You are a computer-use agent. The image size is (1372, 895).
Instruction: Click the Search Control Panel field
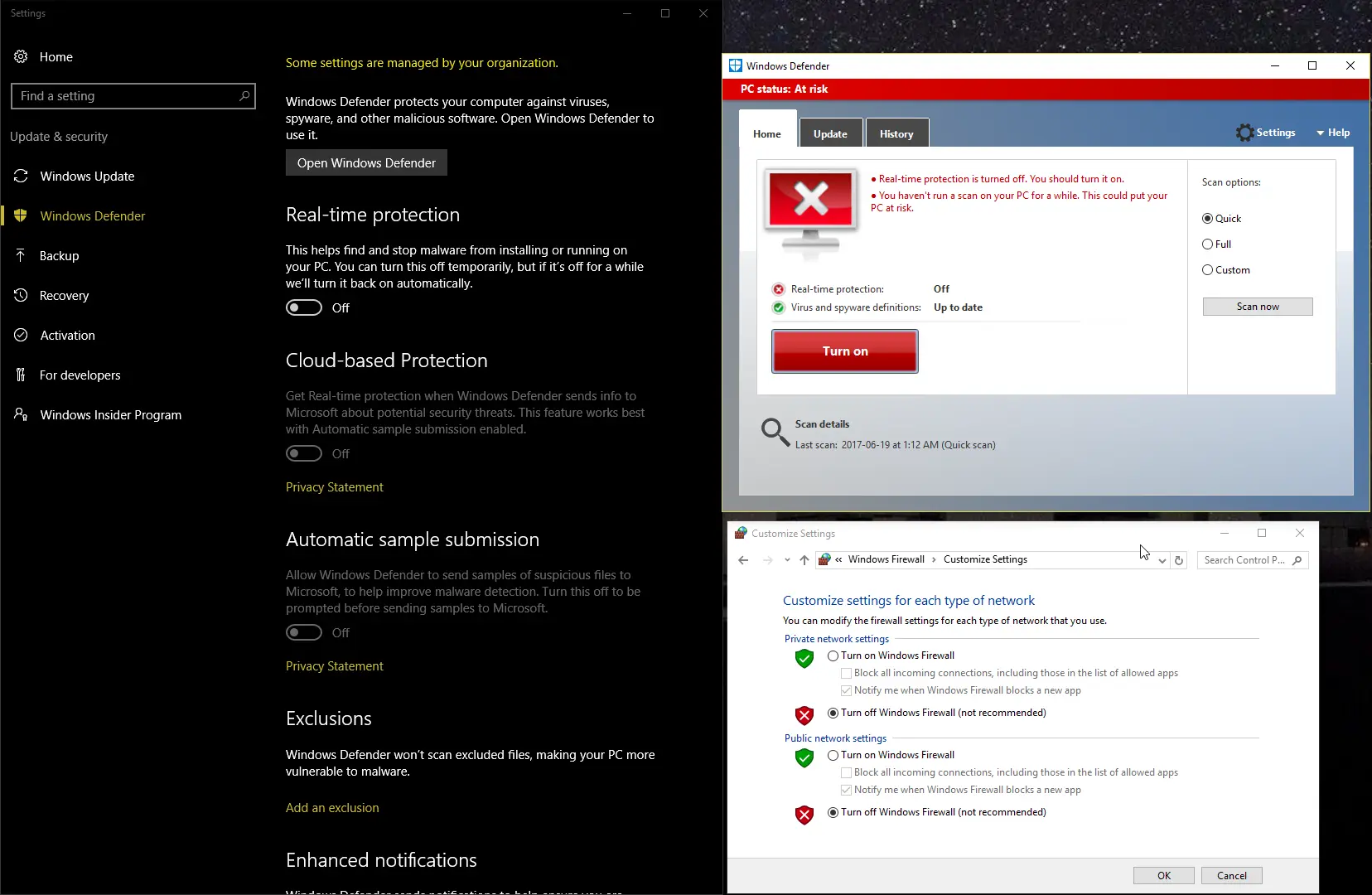1253,560
